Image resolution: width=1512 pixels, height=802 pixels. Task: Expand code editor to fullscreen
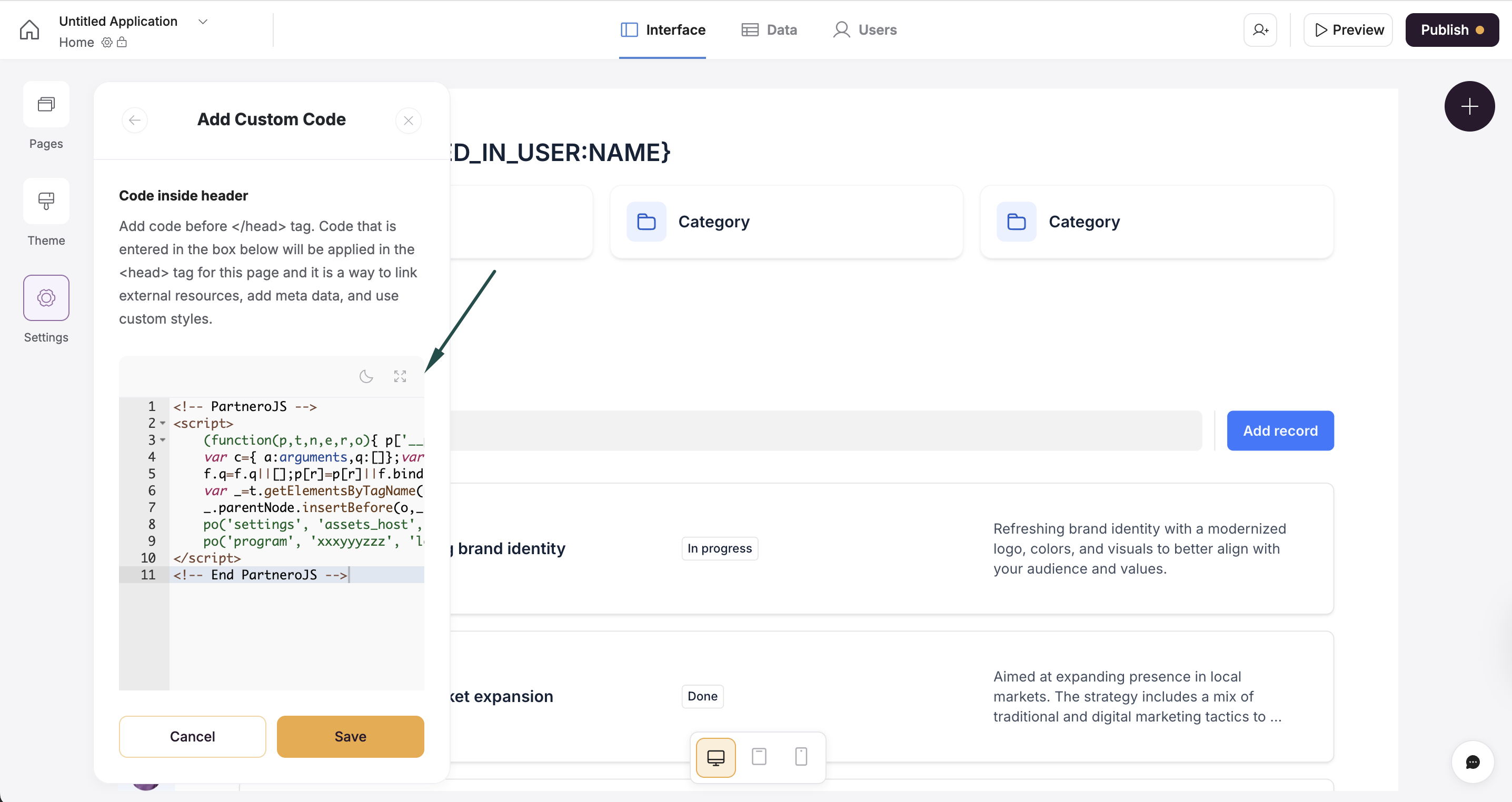point(400,376)
